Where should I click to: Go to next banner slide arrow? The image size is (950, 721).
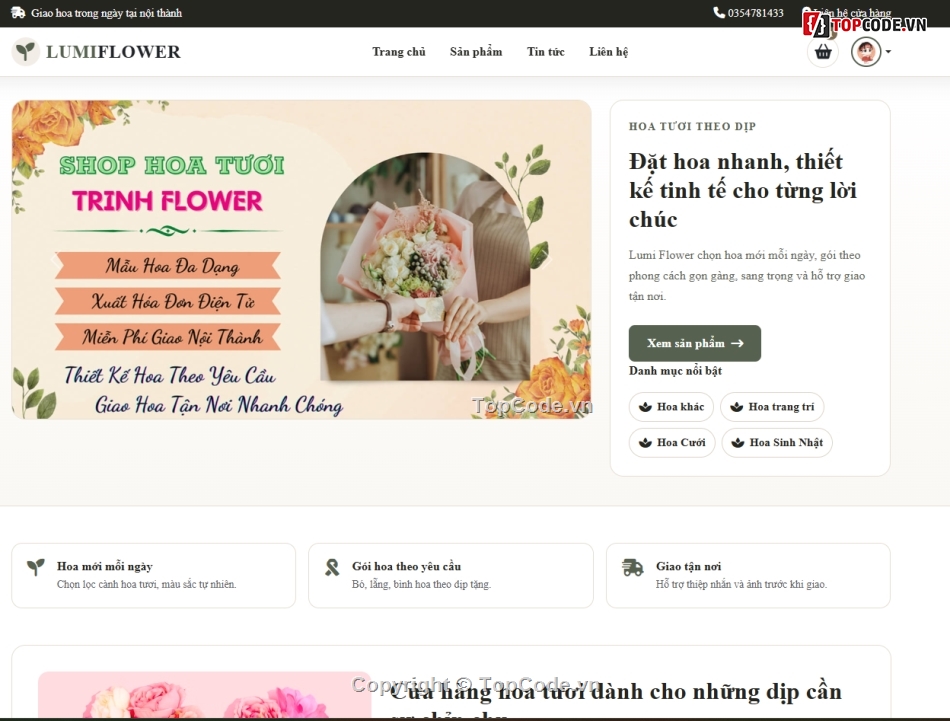pyautogui.click(x=547, y=261)
